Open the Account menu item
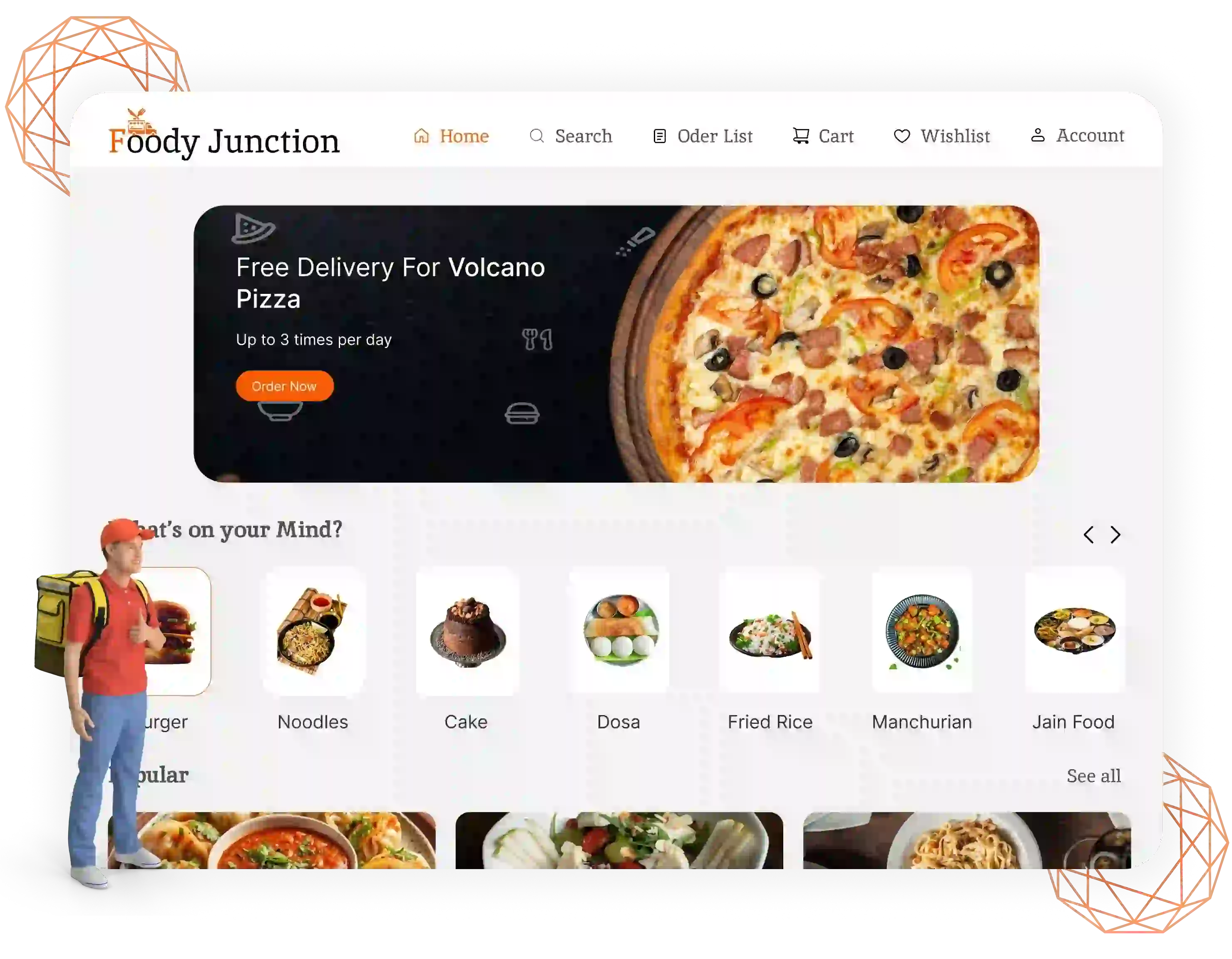The height and width of the screenshot is (959, 1232). coord(1078,135)
